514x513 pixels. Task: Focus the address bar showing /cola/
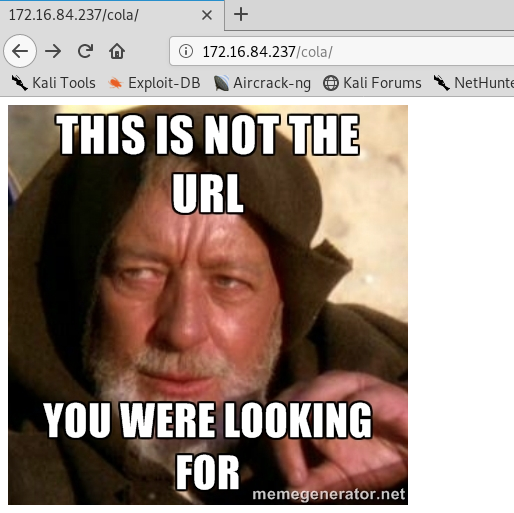342,51
